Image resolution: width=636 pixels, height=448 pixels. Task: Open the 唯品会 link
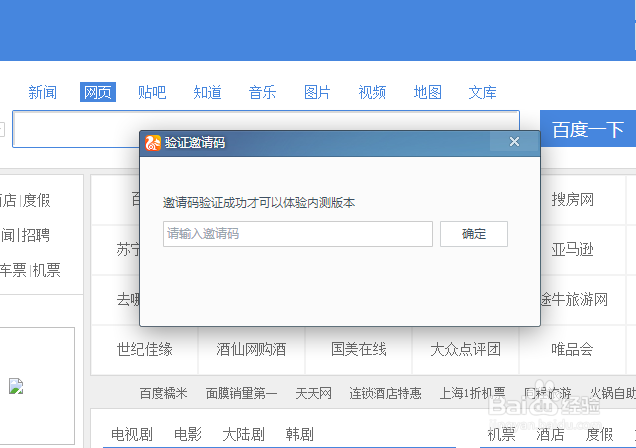572,349
